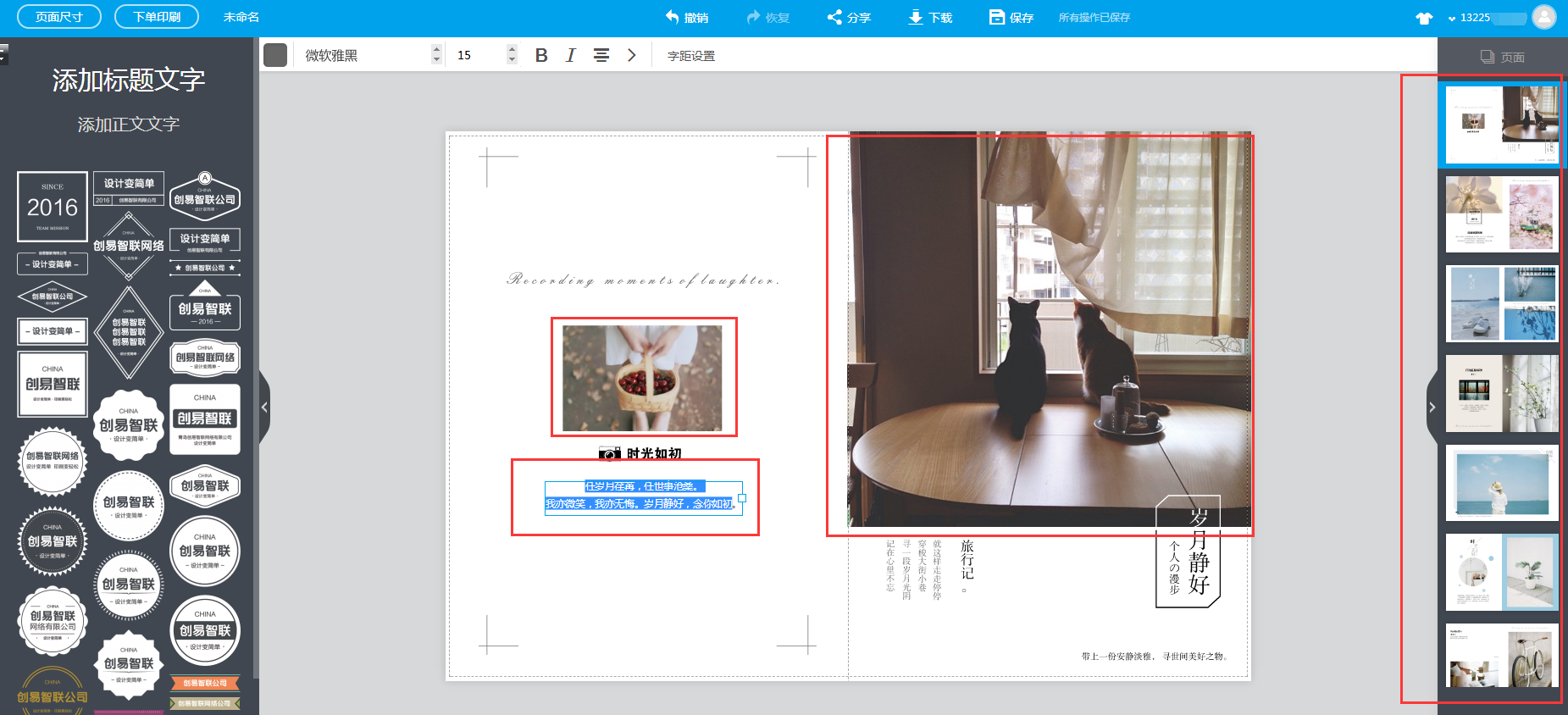Click the 下单印刷 button

coord(157,17)
